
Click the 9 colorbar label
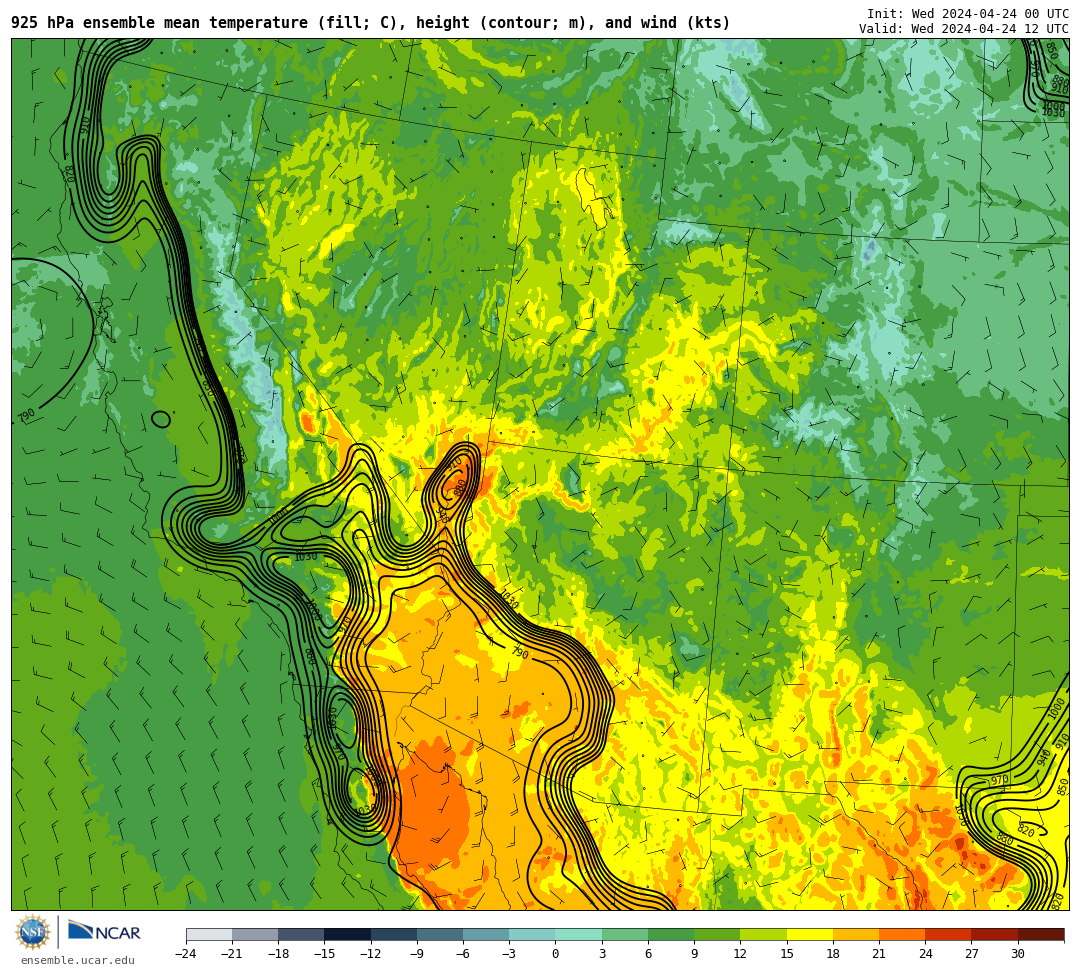coord(694,954)
